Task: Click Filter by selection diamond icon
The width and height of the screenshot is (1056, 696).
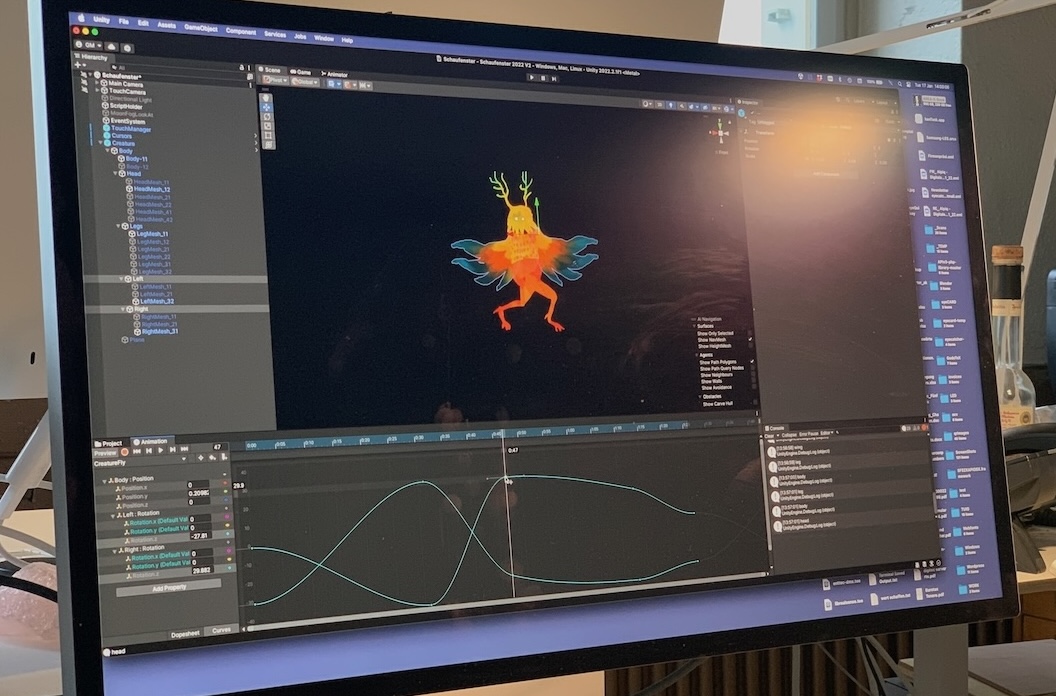Action: (x=201, y=457)
